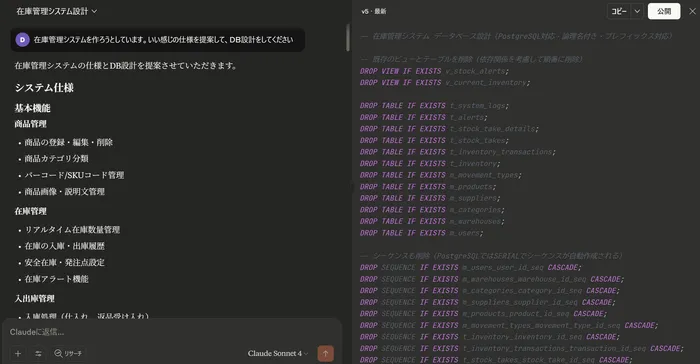The height and width of the screenshot is (364, 700).
Task: Select the 基本機能 heading
Action: coord(32,108)
